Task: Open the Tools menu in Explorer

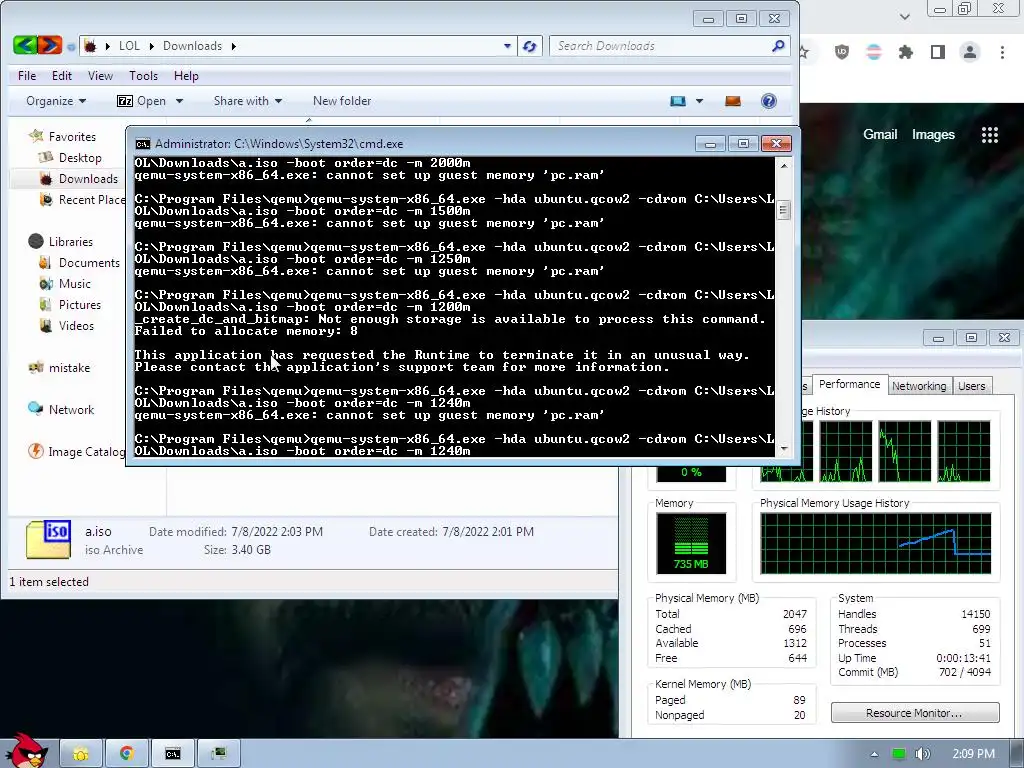Action: point(143,76)
